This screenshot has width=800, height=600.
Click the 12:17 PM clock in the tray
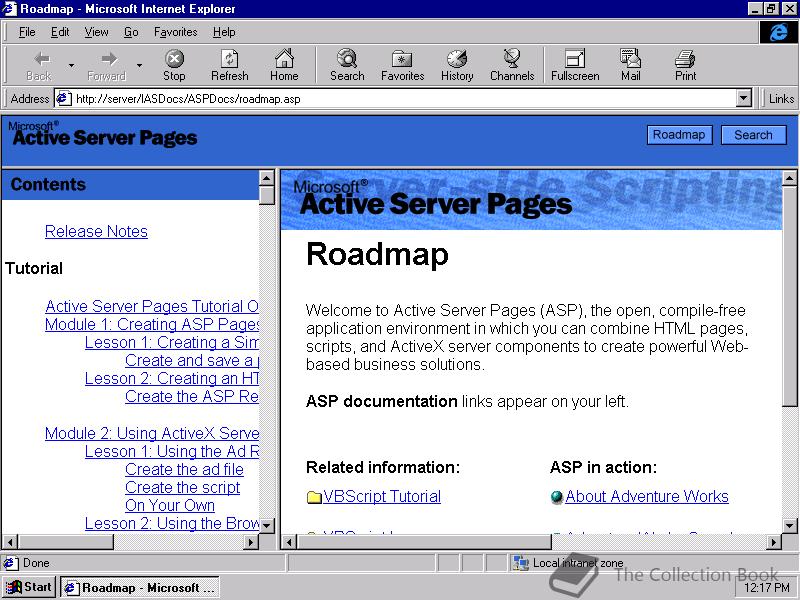point(767,588)
